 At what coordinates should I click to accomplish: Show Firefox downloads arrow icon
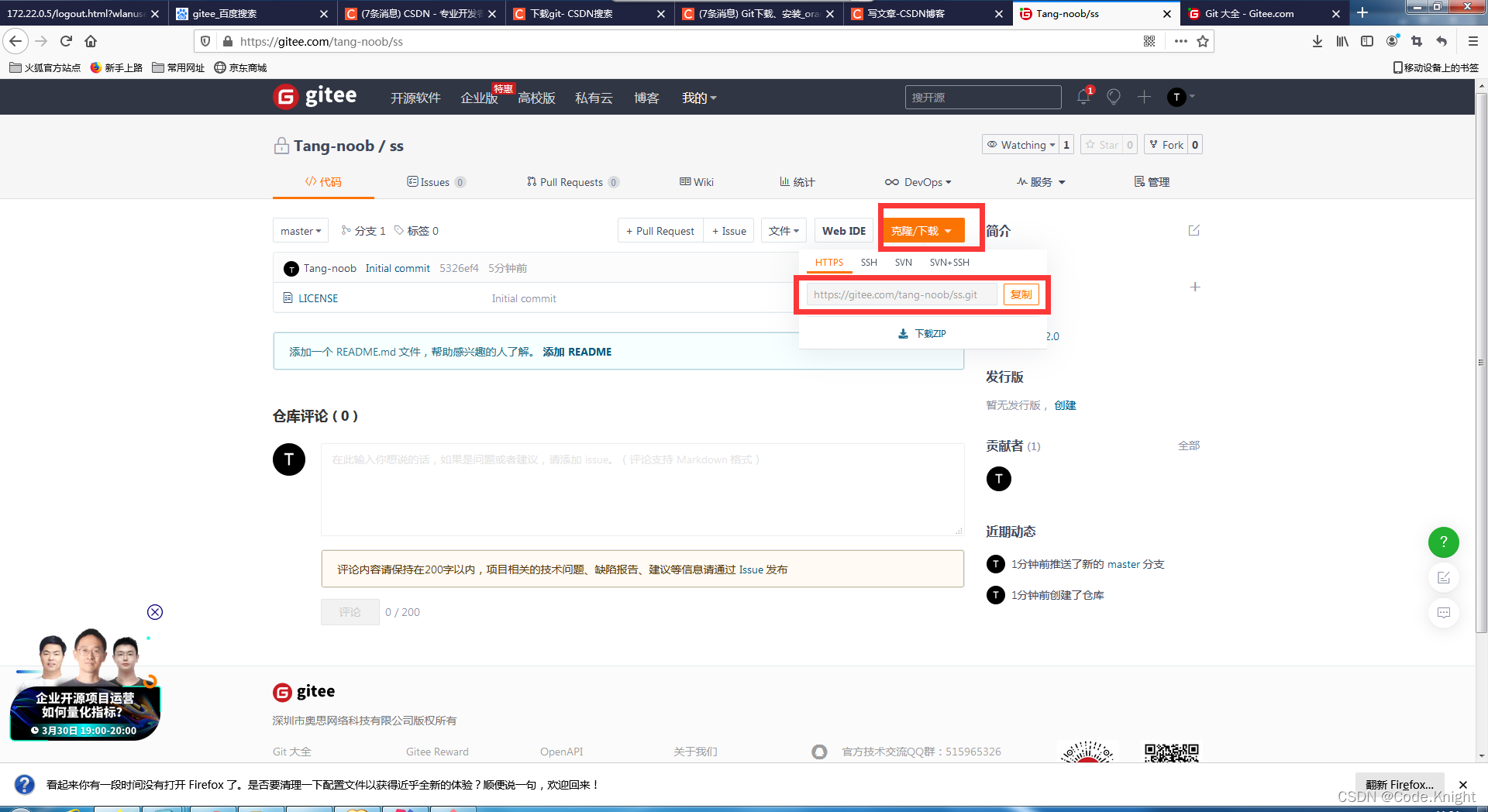click(1317, 41)
